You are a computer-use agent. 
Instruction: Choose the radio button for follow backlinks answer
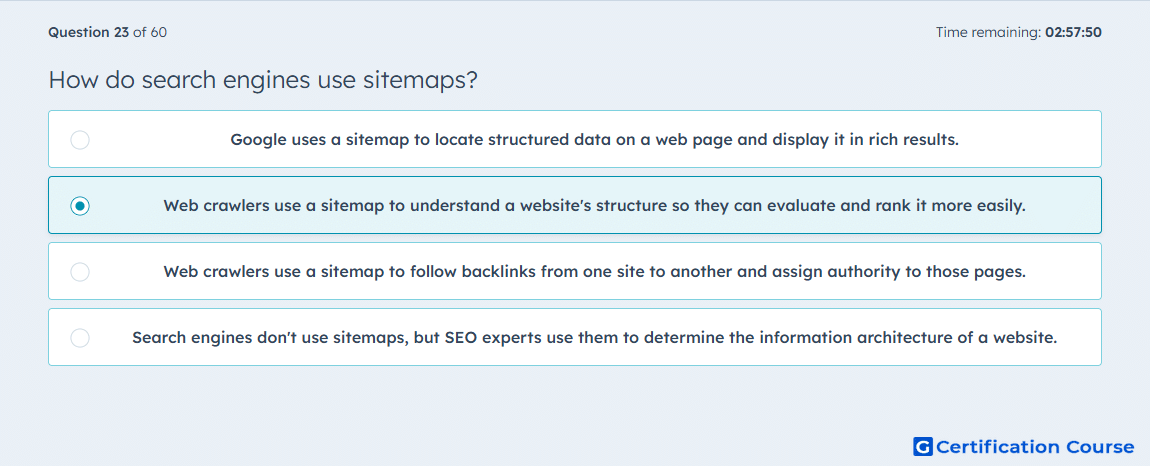tap(80, 272)
